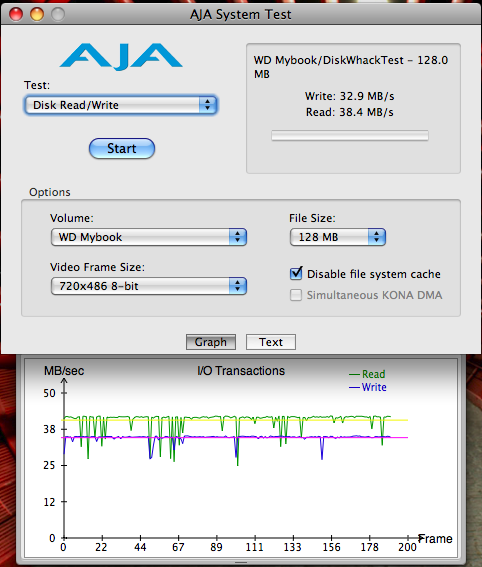This screenshot has width=482, height=567.
Task: Open the Test type dropdown
Action: point(121,105)
